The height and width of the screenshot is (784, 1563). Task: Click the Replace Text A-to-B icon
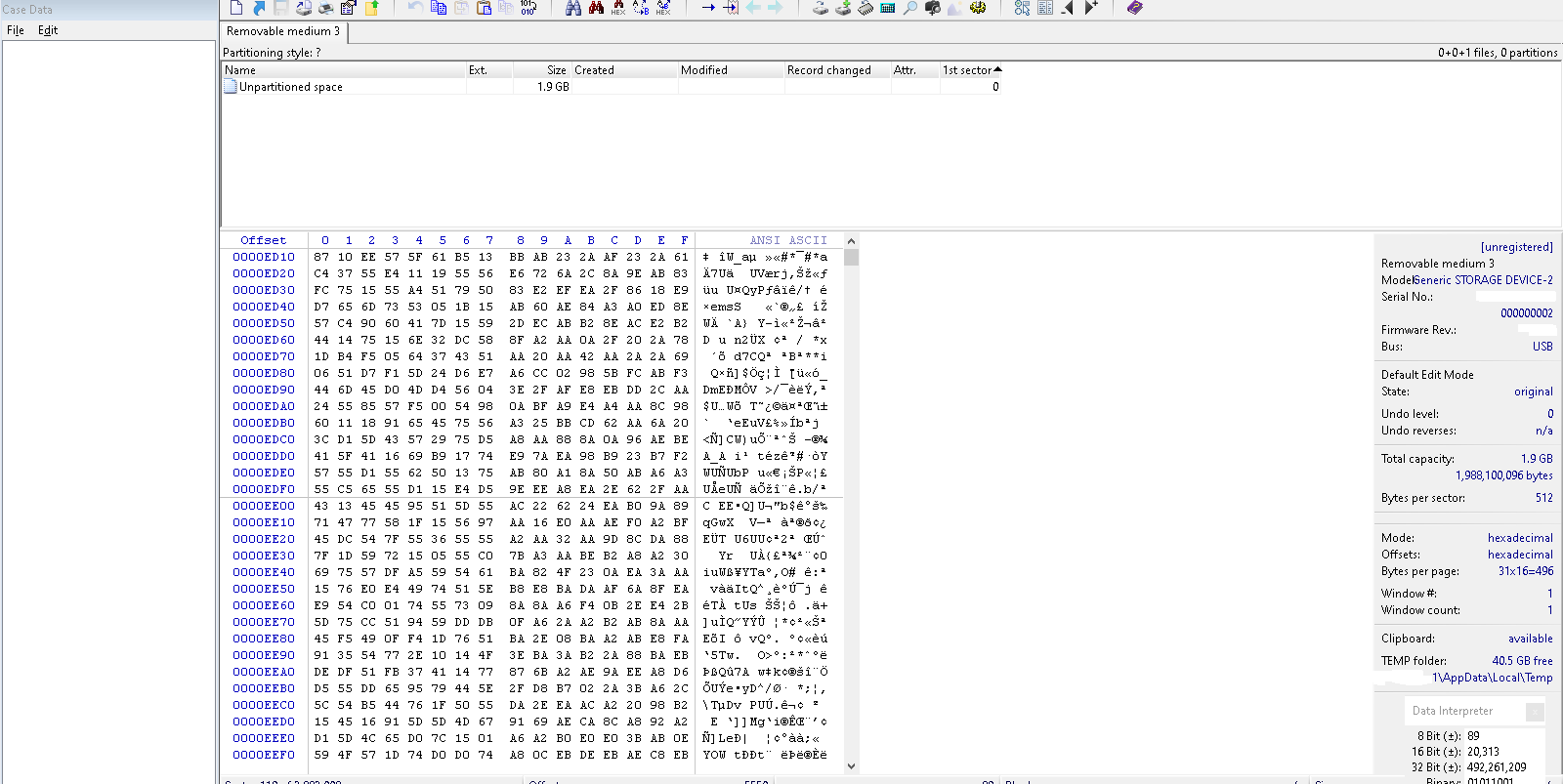[x=641, y=8]
